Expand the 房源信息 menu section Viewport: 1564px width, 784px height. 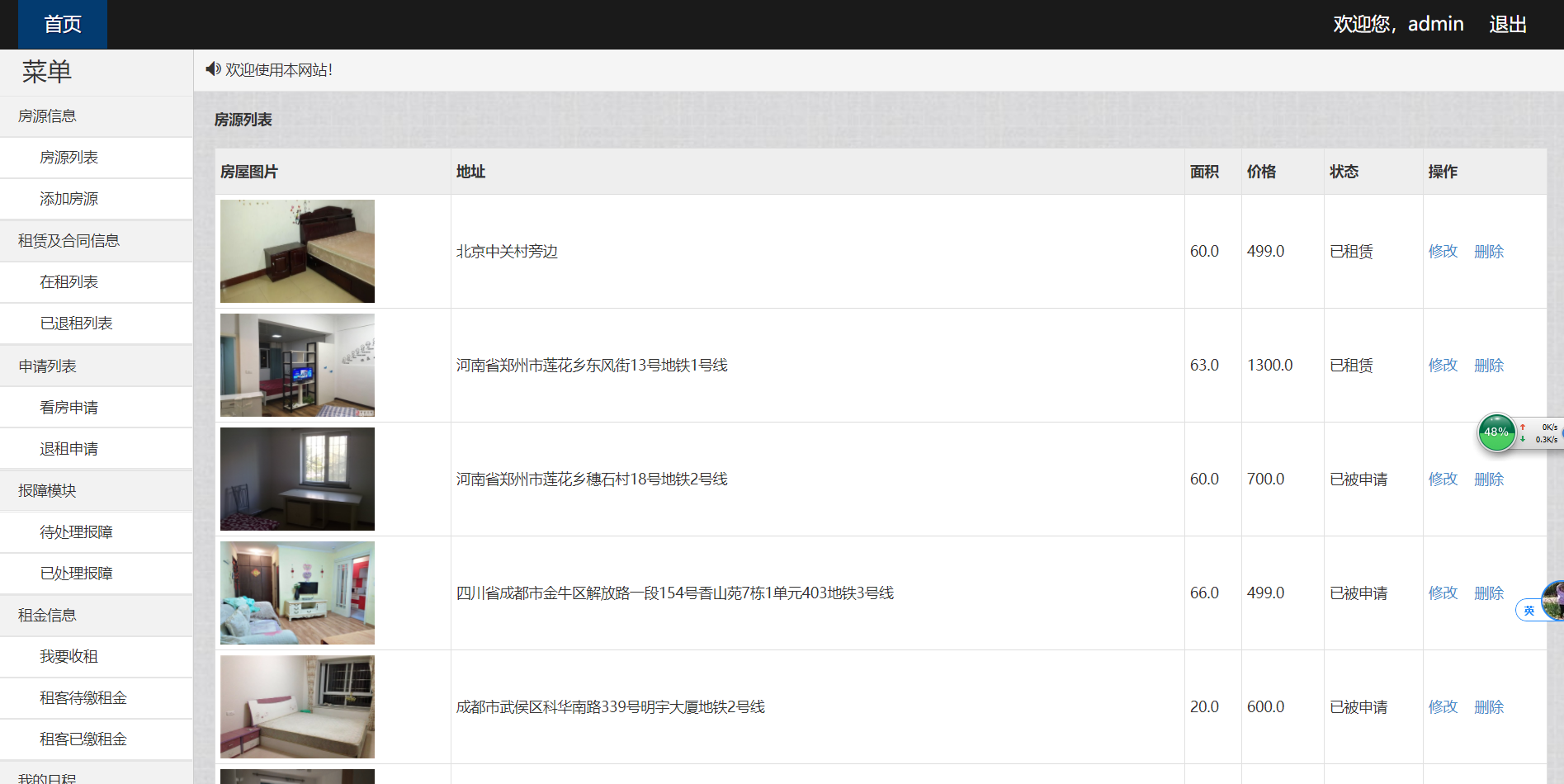pyautogui.click(x=97, y=116)
